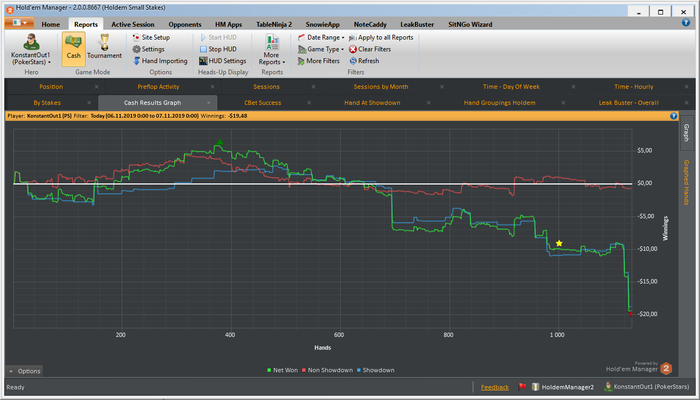Click the yellow star graph marker
The image size is (700, 400).
coord(559,243)
